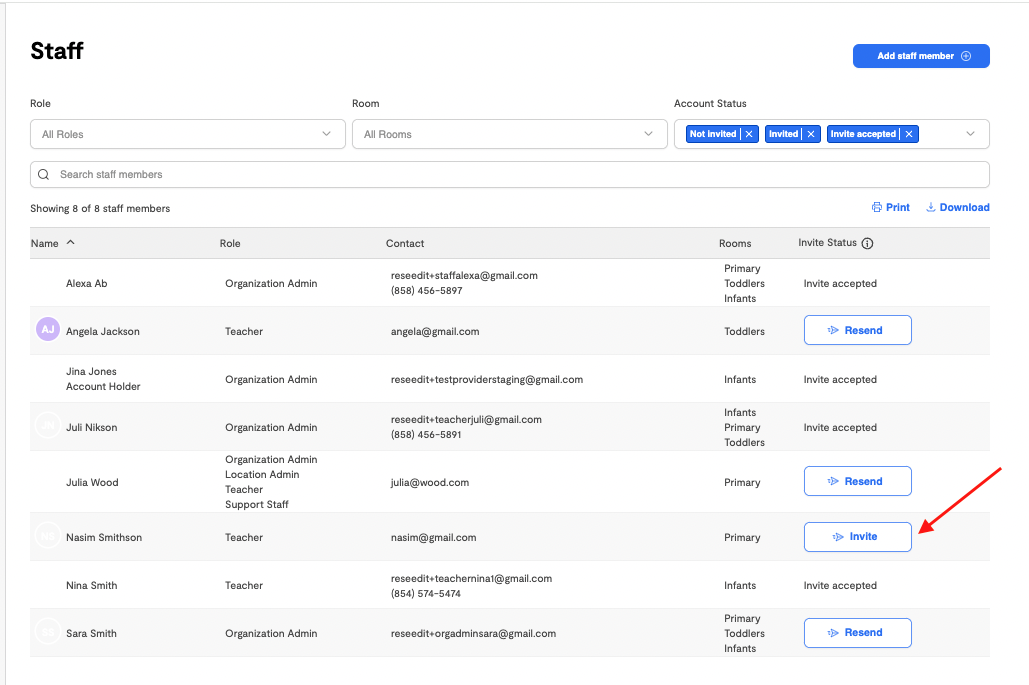Select the Juli Nikson name
Viewport: 1029px width, 685px height.
tap(92, 427)
